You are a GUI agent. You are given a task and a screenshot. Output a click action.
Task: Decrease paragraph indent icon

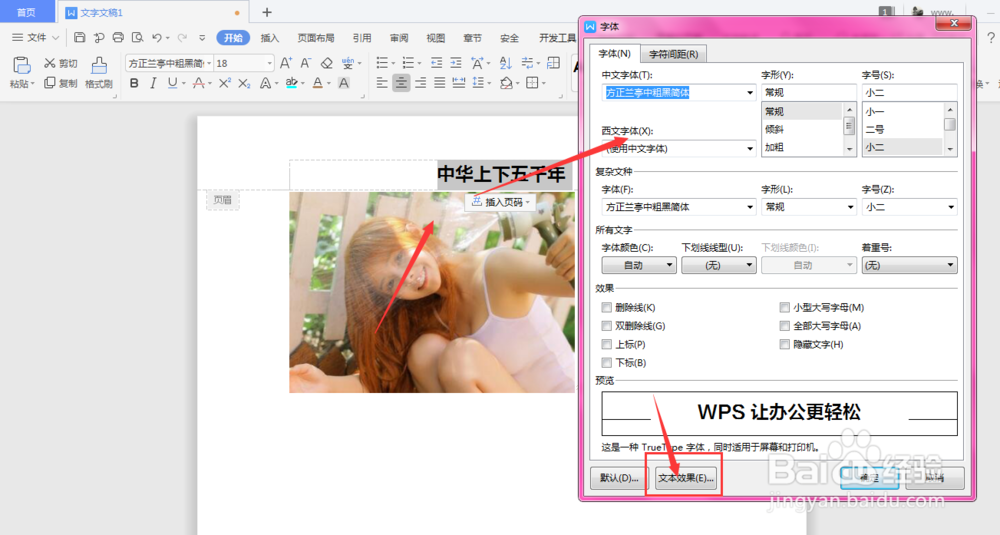coord(436,62)
